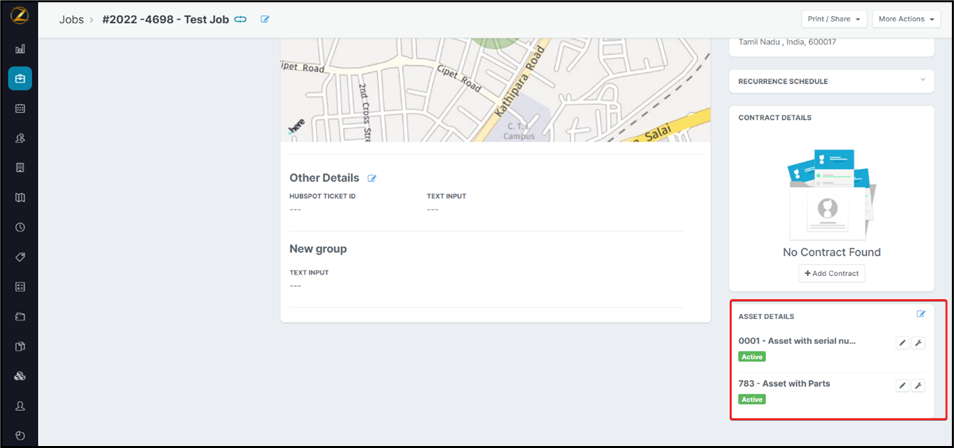Open the Print / Share dropdown
Viewport: 954px width, 448px height.
click(833, 19)
